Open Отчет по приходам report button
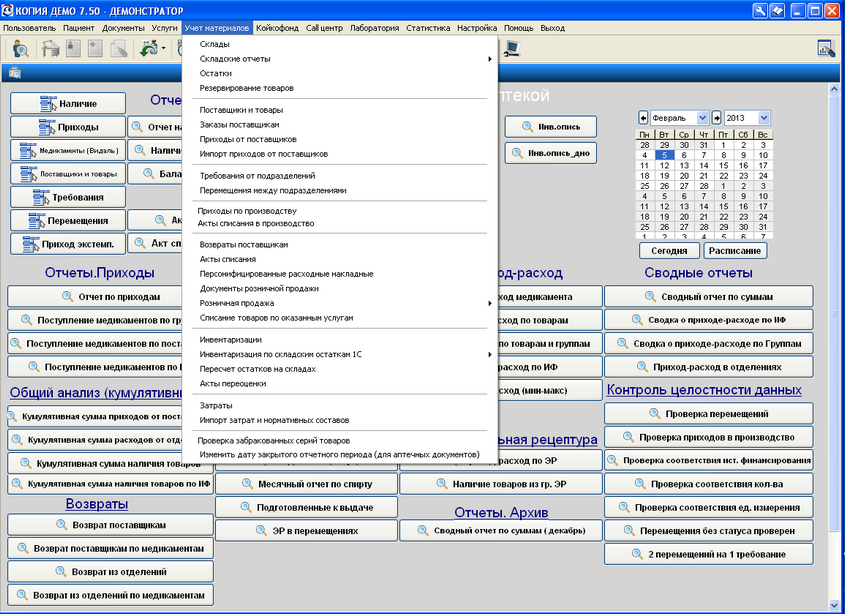Viewport: 845px width, 614px height. [x=110, y=296]
